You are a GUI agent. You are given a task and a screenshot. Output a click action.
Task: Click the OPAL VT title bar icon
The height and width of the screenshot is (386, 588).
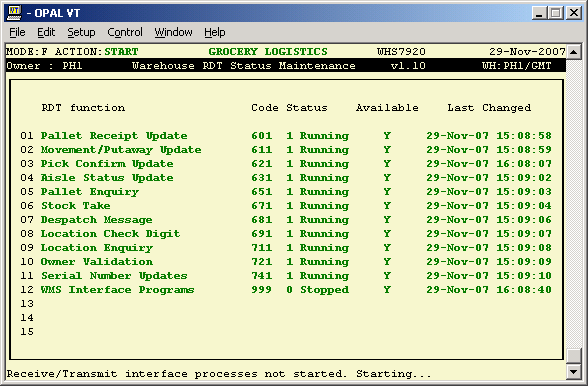15,12
